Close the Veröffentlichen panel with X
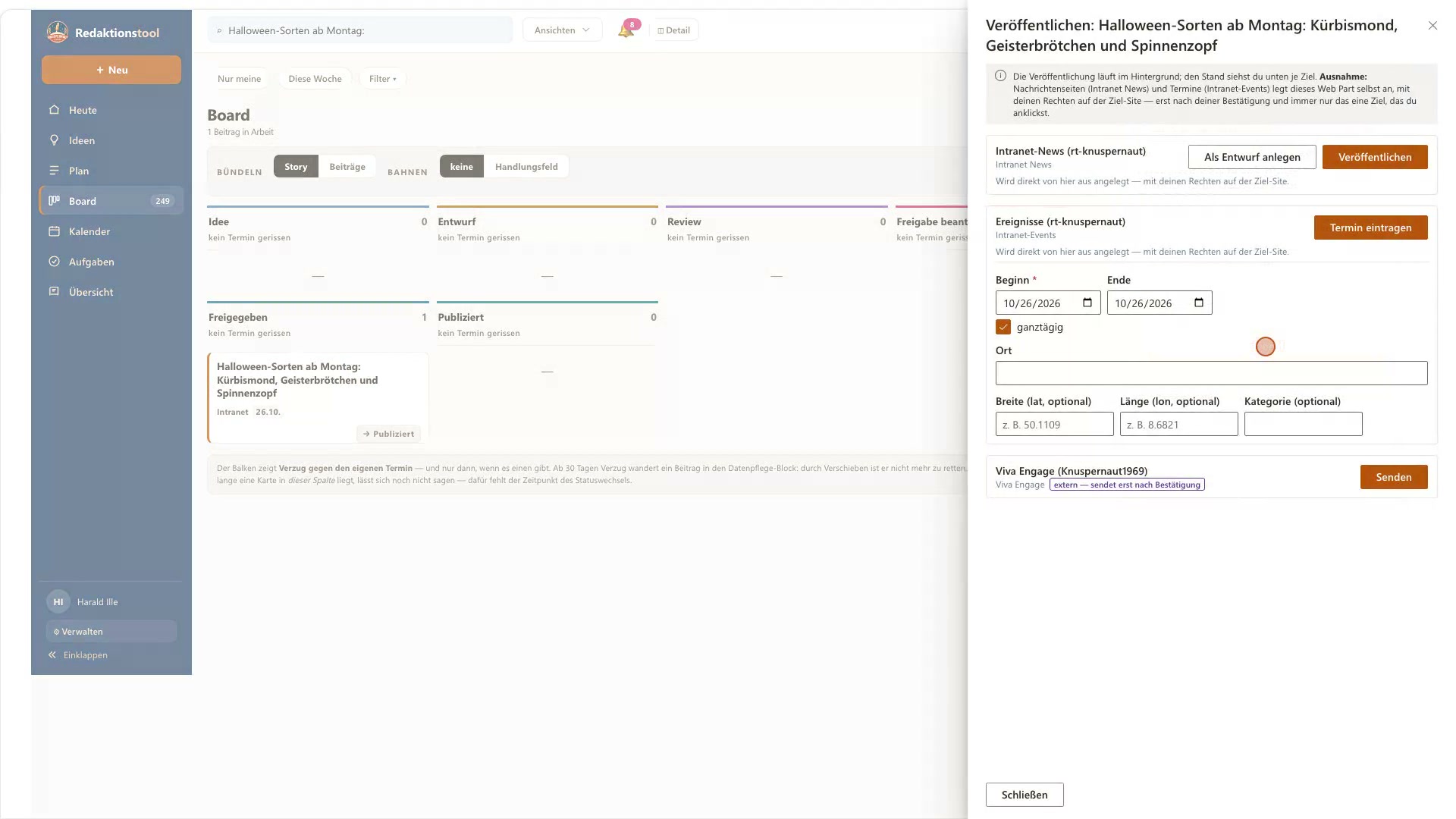 (x=1432, y=26)
